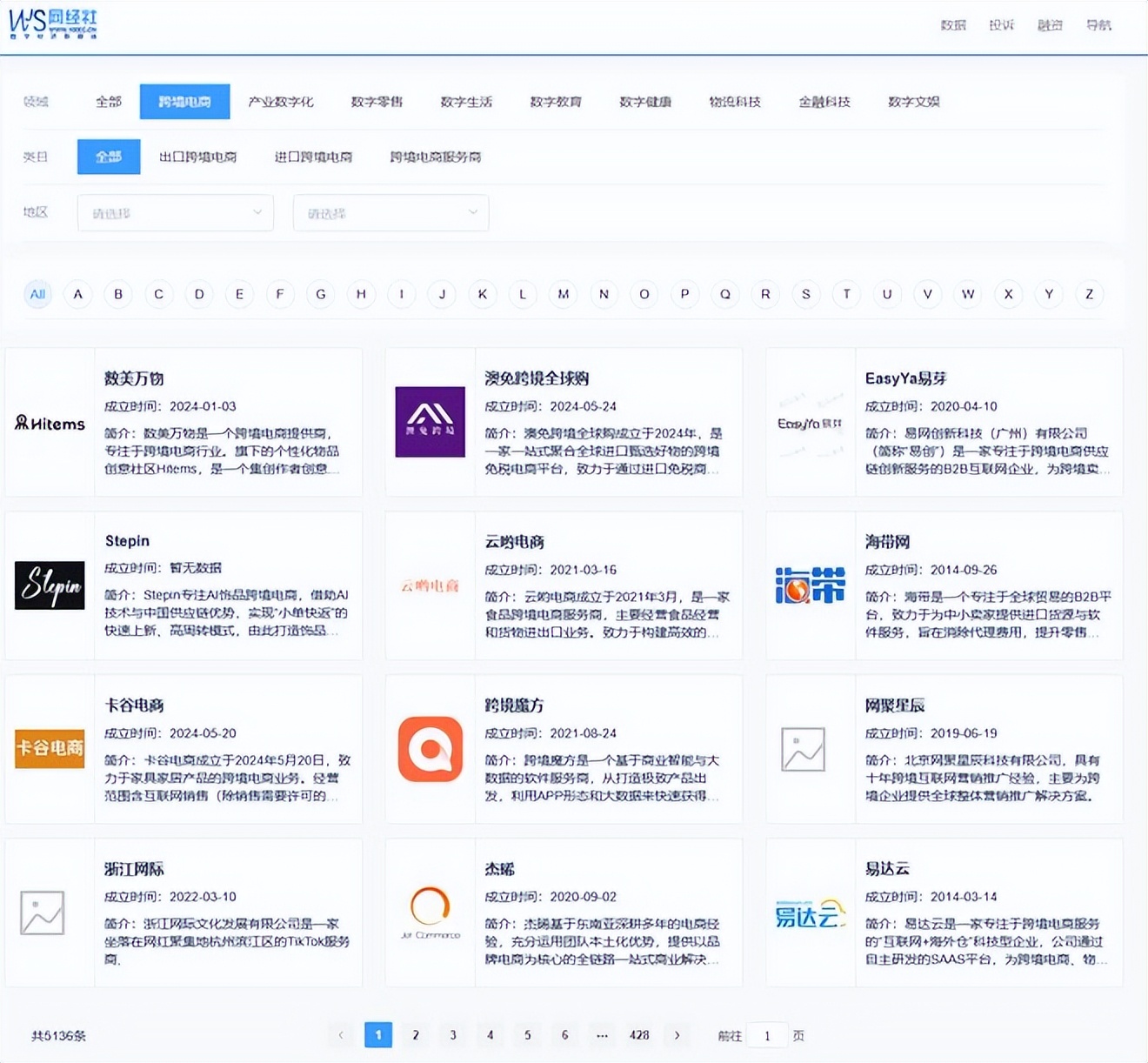Select the 出口跨境电商 category tab
This screenshot has width=1148, height=1063.
[198, 157]
